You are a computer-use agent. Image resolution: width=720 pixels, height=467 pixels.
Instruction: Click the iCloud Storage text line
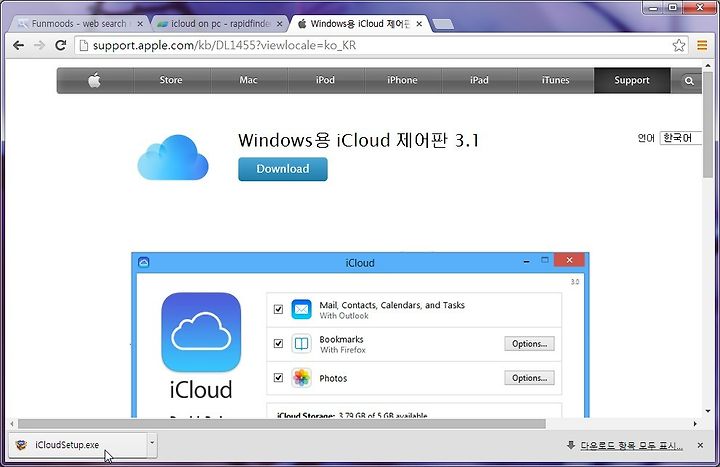click(x=352, y=415)
